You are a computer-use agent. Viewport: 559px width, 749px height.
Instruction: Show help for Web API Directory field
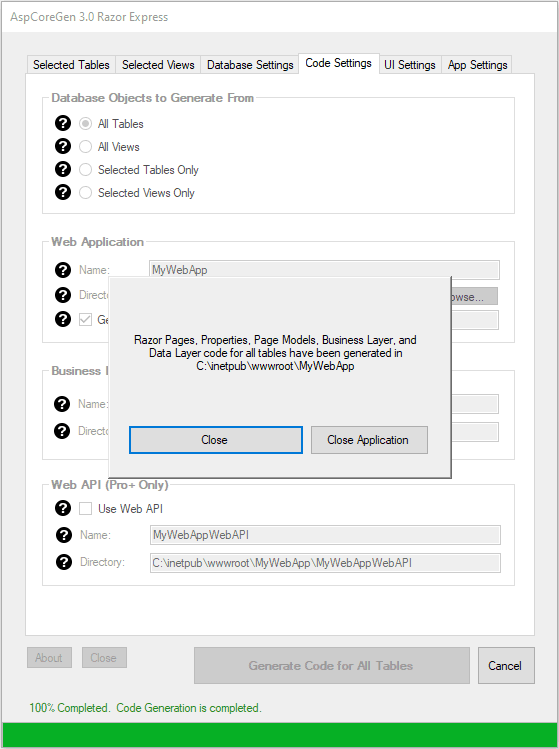coord(64,562)
